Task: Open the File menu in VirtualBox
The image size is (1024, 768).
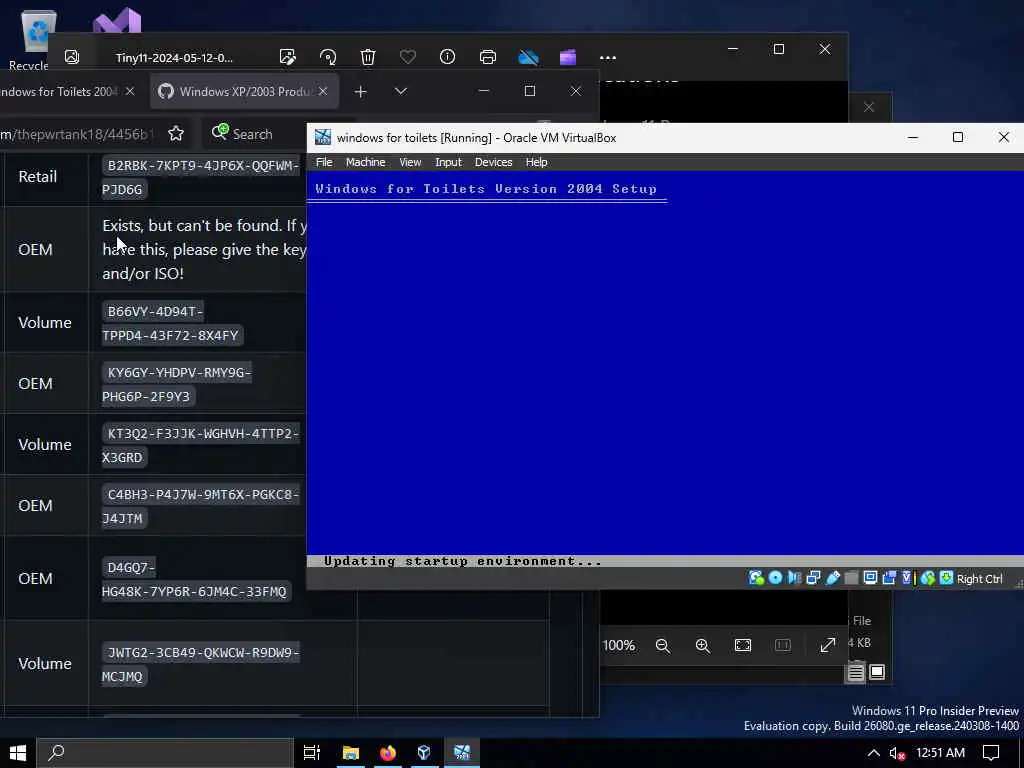Action: pyautogui.click(x=324, y=162)
